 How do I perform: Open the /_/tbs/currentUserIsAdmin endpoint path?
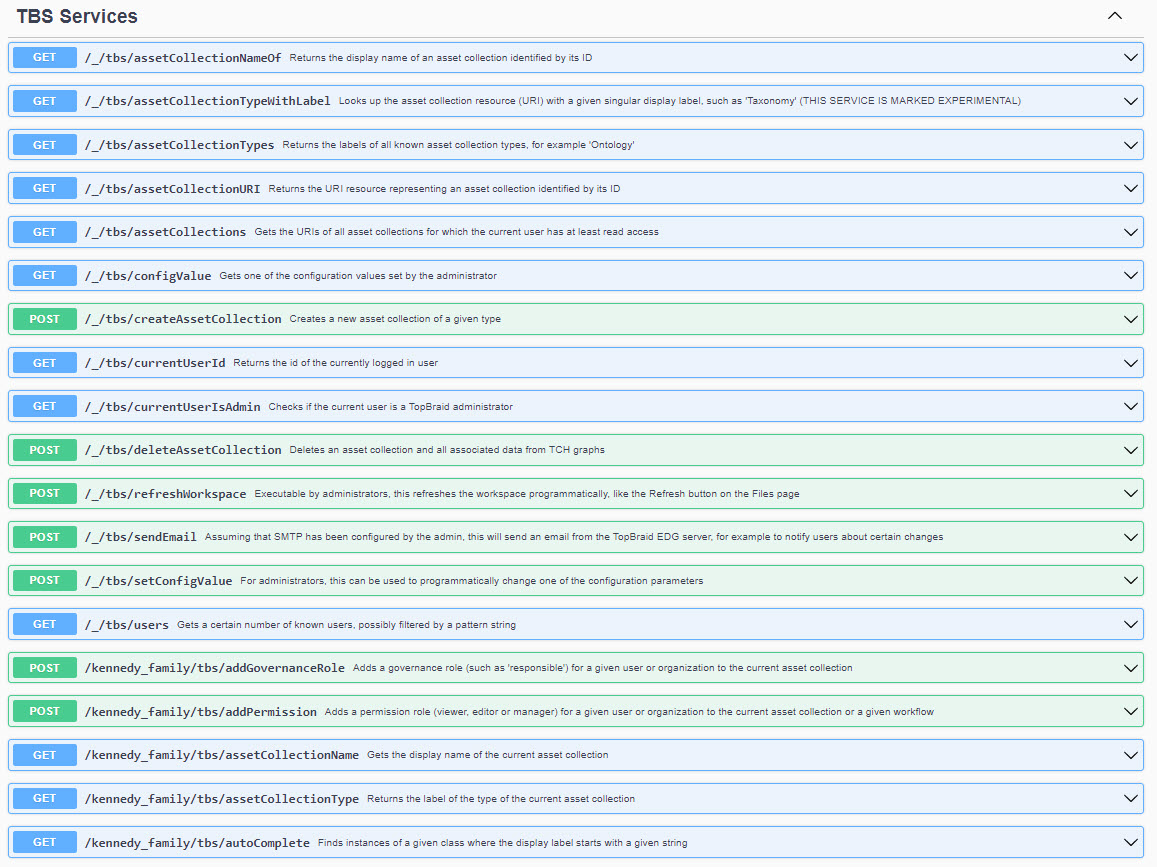click(x=172, y=407)
